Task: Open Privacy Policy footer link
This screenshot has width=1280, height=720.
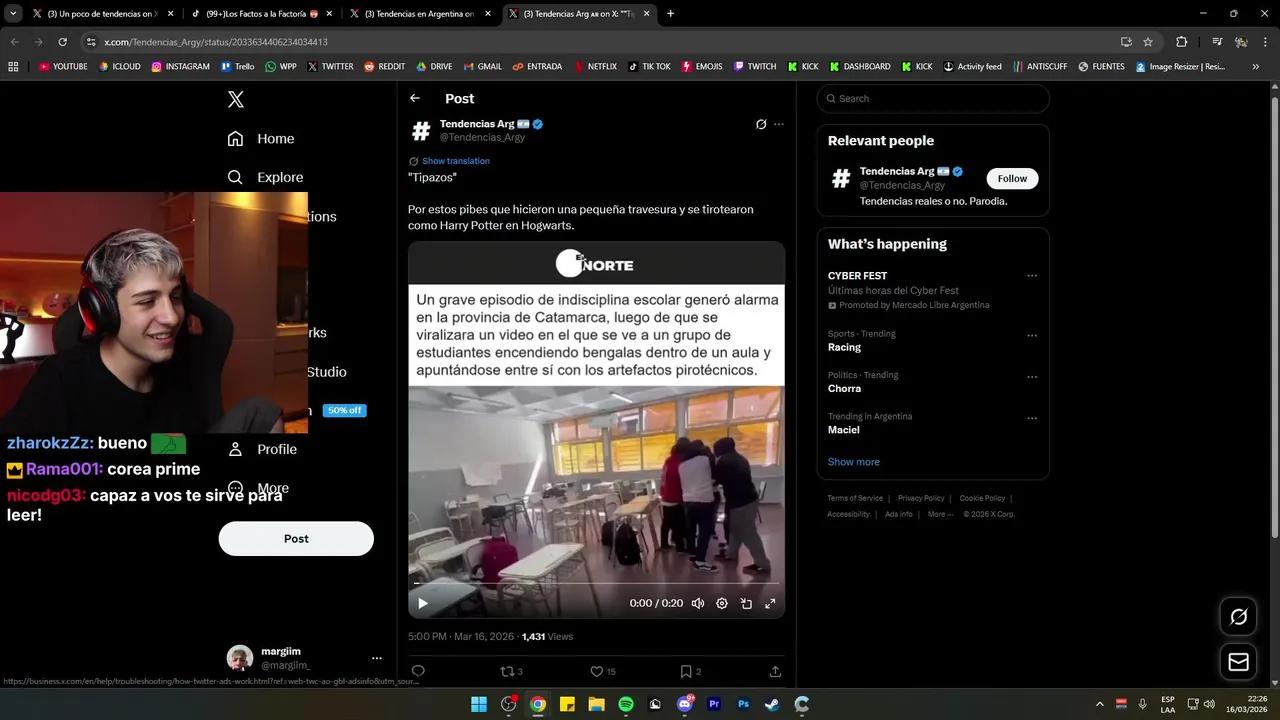Action: [x=921, y=498]
